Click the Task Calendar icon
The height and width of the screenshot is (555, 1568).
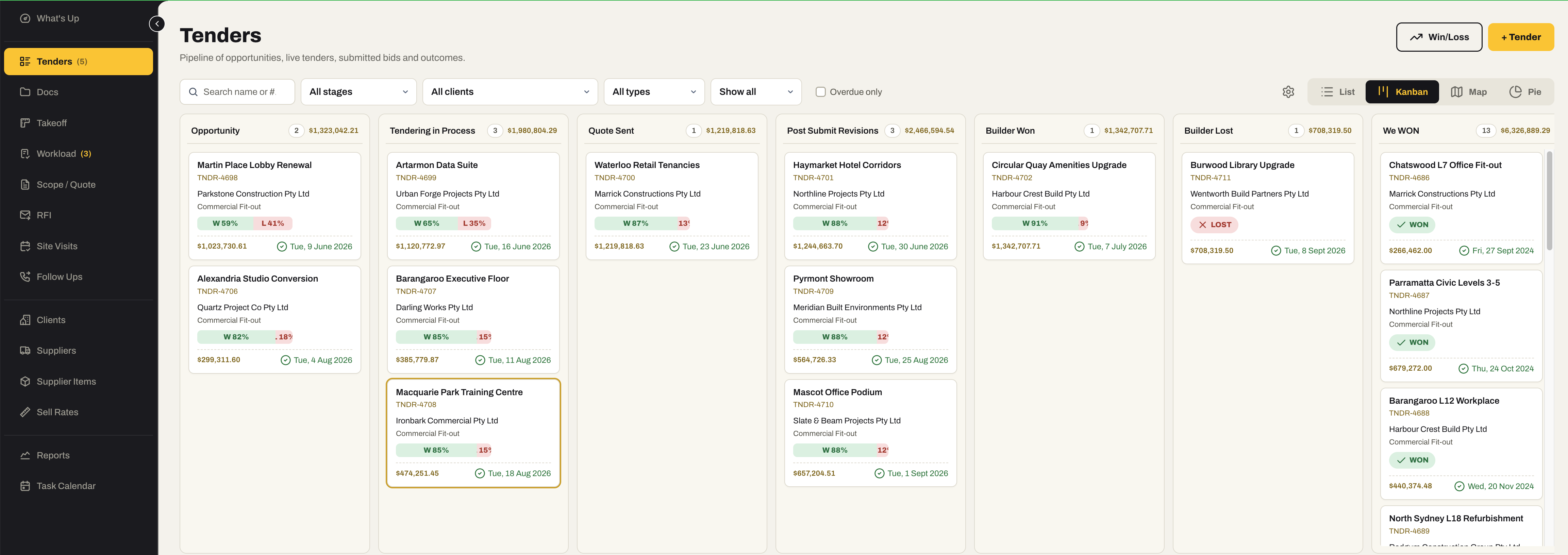coord(25,486)
